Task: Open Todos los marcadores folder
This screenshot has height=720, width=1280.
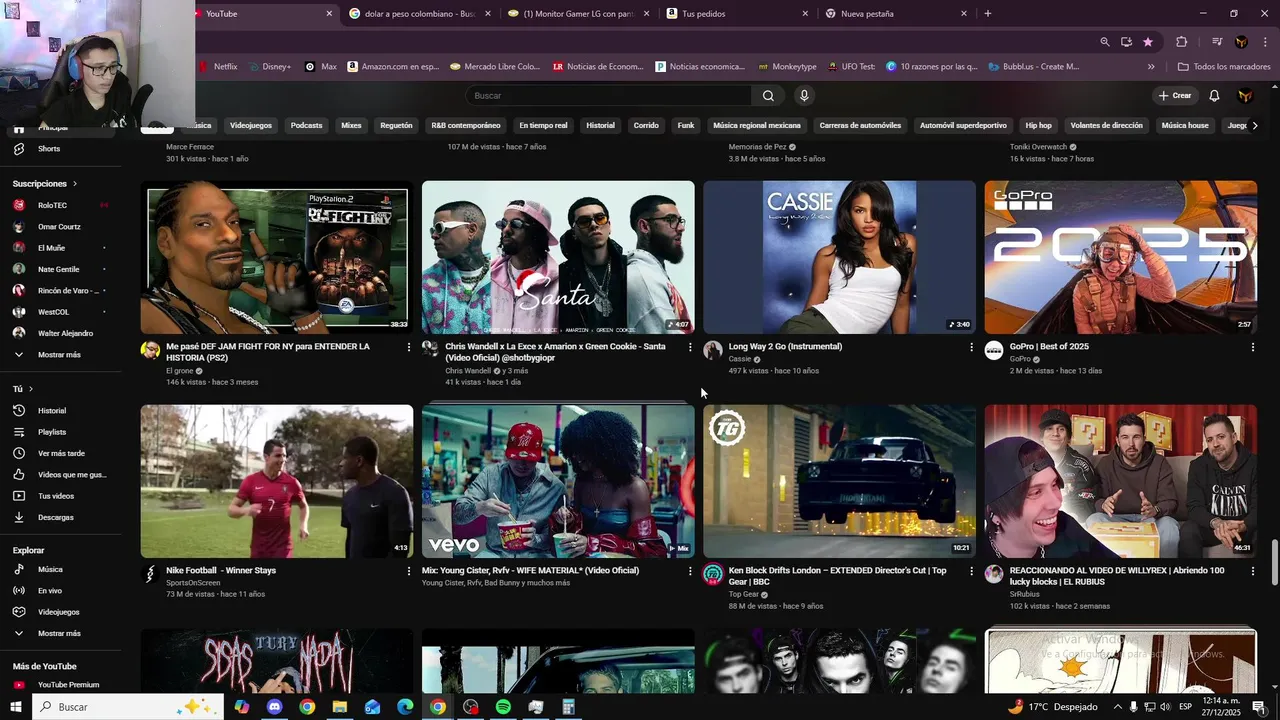Action: (x=1224, y=67)
